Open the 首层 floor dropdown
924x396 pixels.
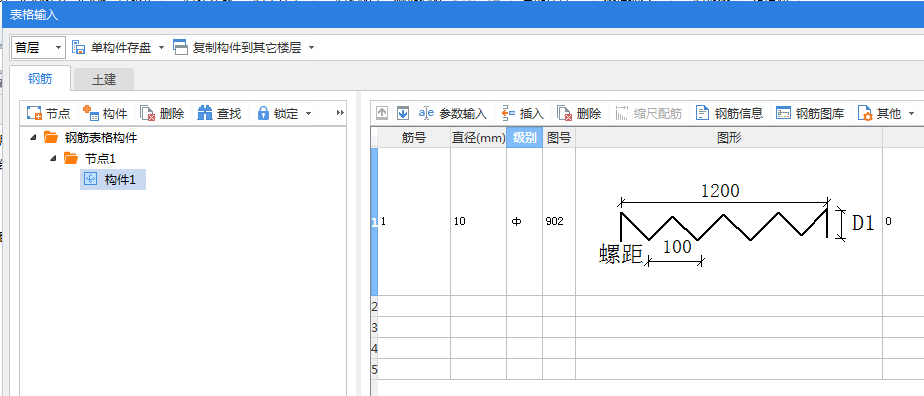(38, 48)
